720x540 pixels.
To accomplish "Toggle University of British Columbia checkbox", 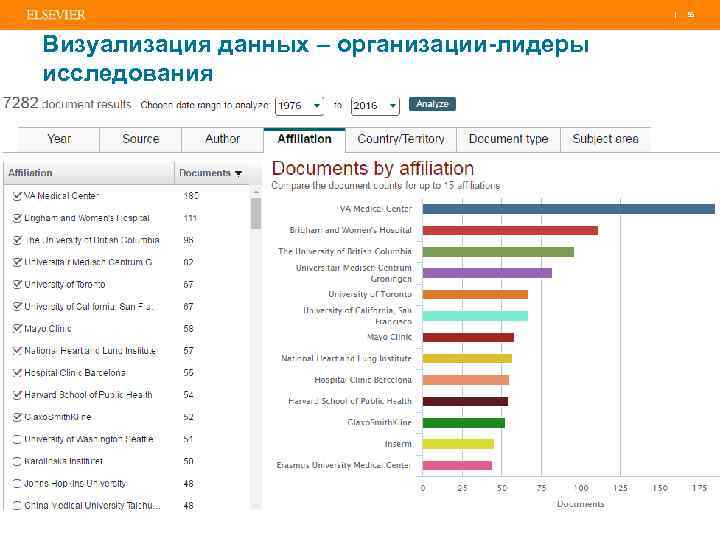I will (17, 240).
